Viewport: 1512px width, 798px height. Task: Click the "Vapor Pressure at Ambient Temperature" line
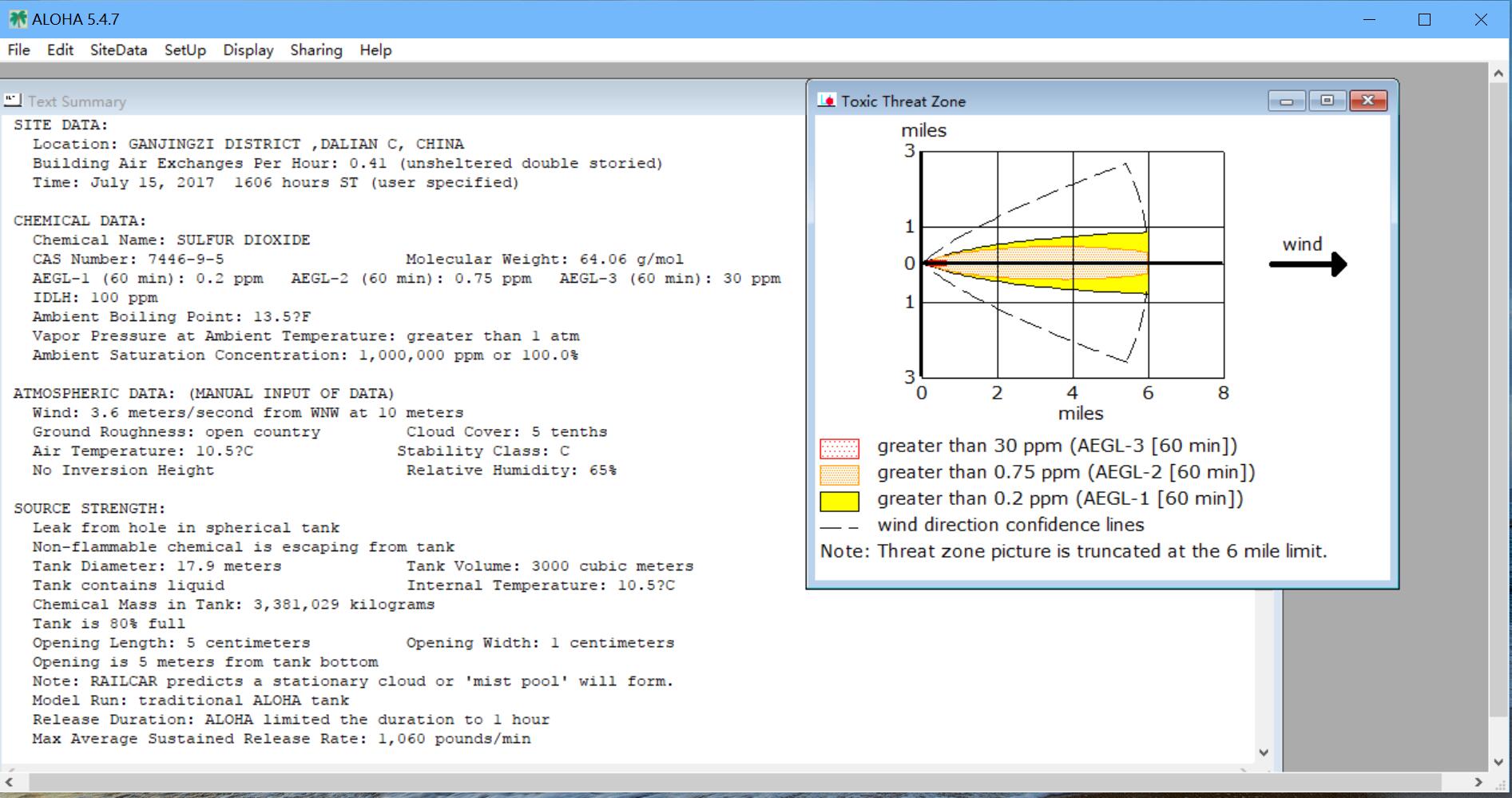click(306, 336)
